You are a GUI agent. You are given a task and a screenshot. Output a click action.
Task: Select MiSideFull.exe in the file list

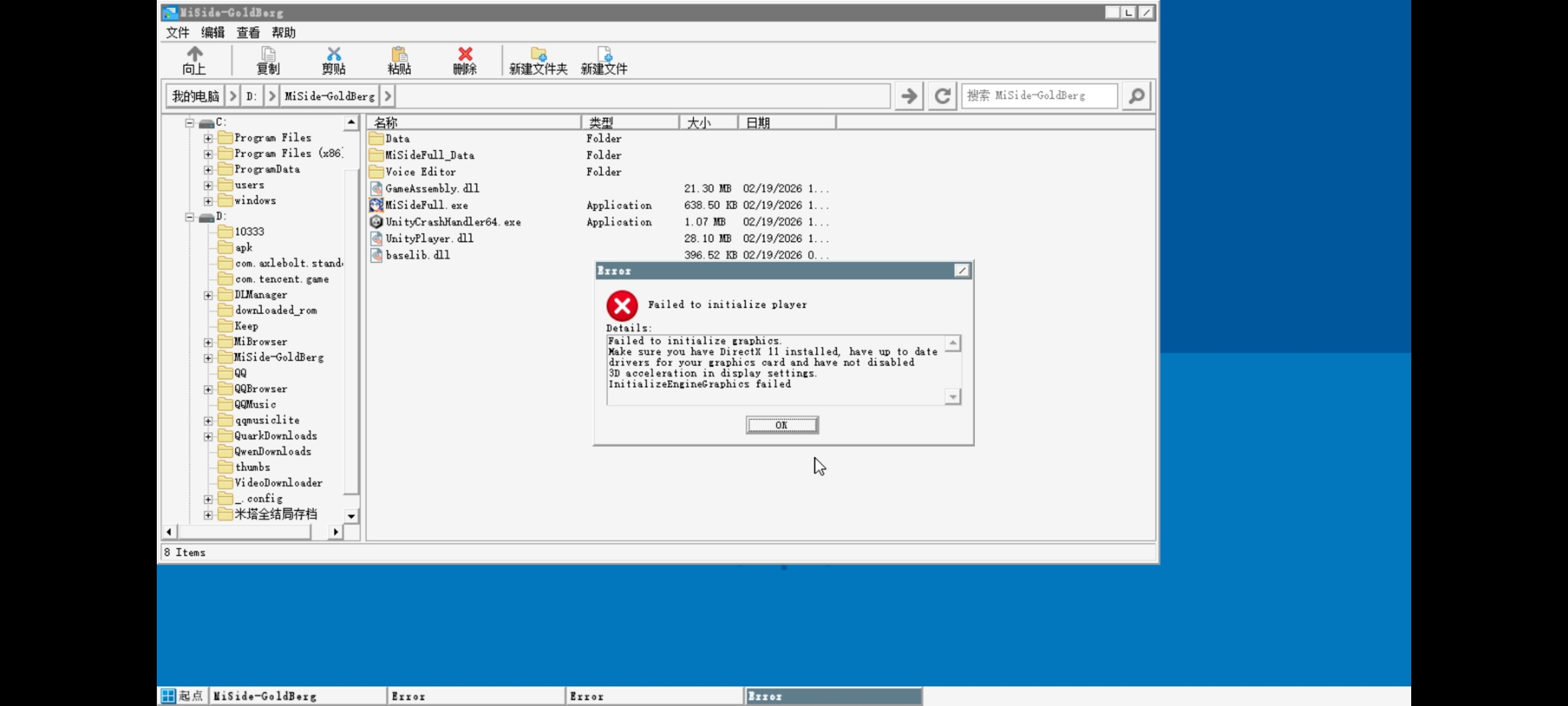point(426,206)
